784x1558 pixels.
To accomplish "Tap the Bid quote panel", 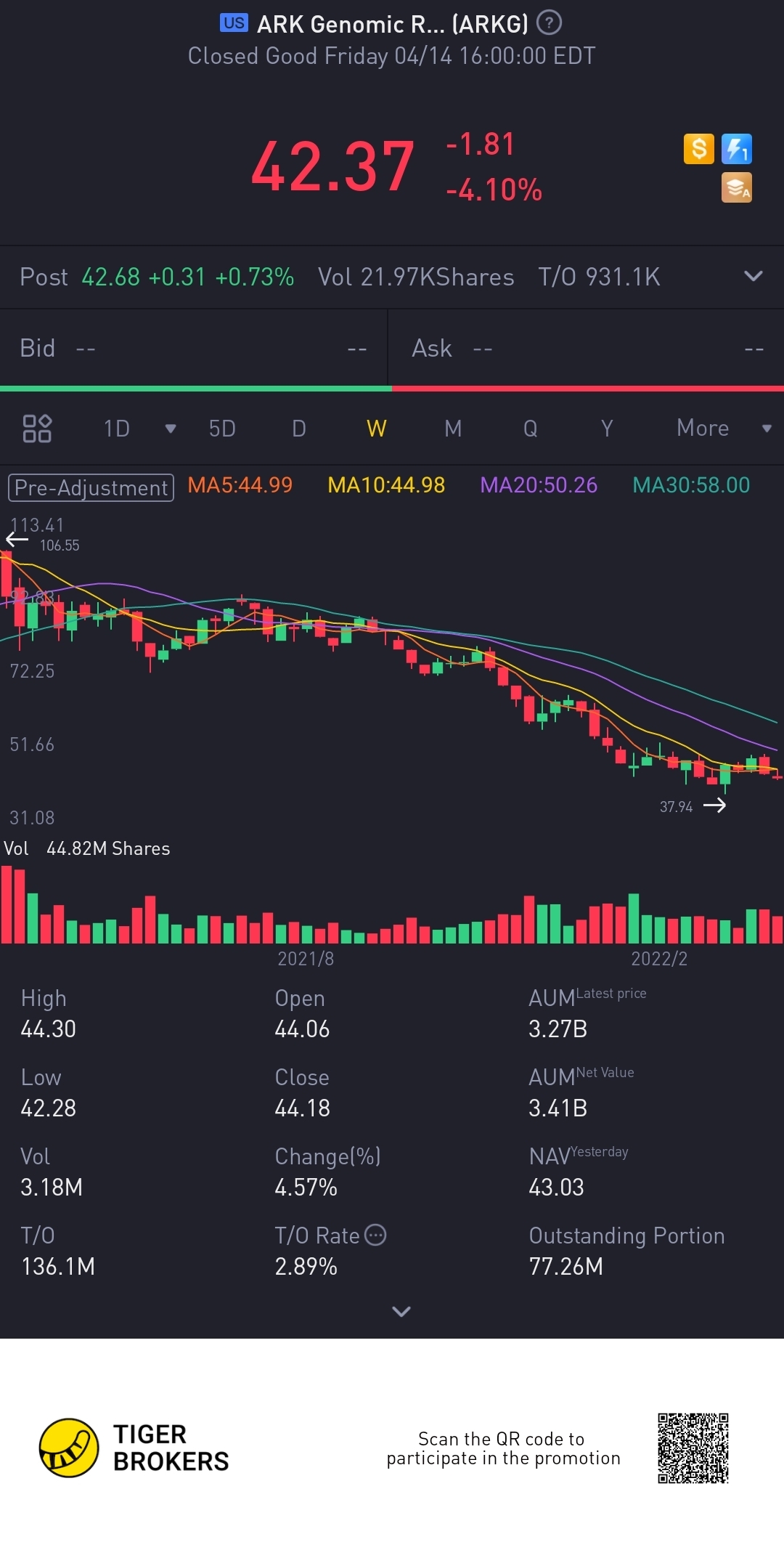I will (194, 349).
